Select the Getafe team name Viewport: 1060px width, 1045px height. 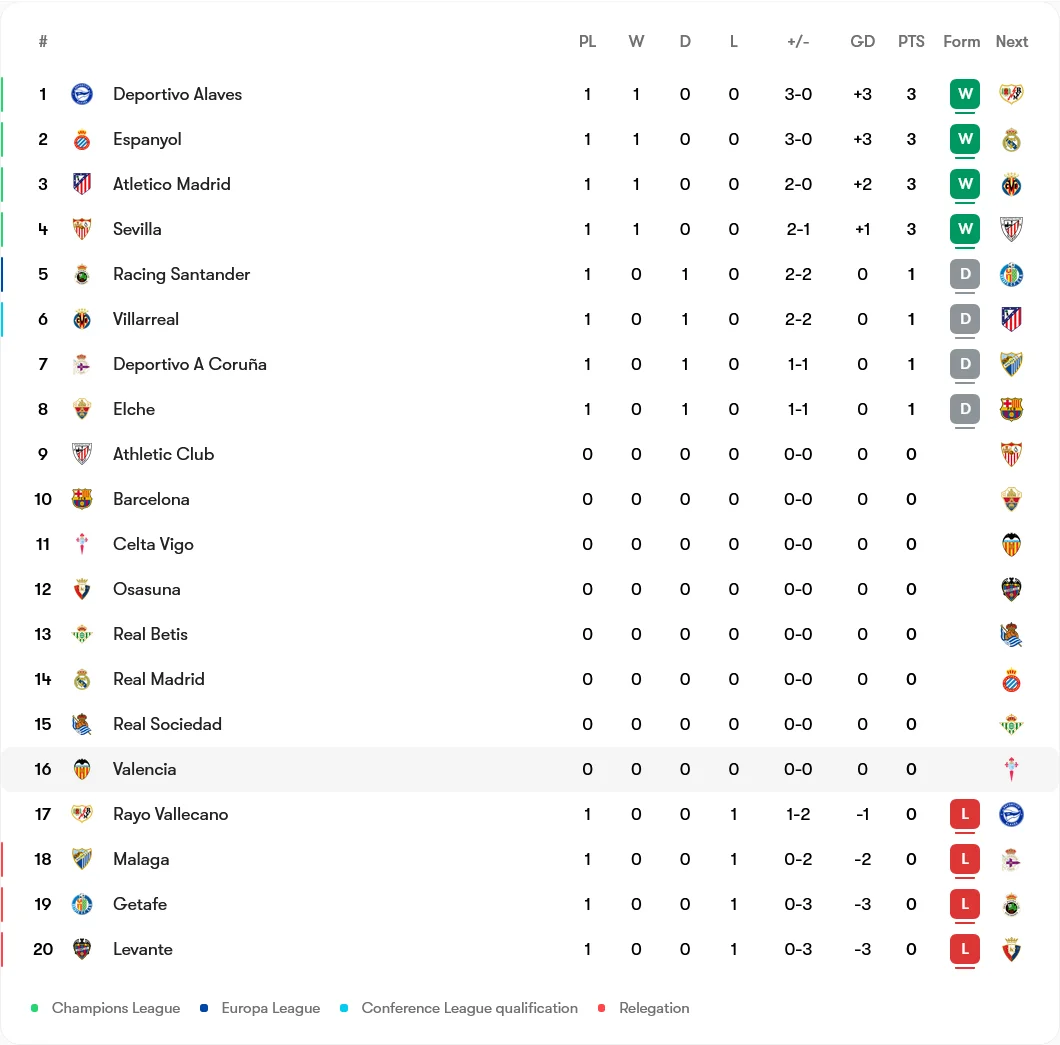click(x=140, y=904)
